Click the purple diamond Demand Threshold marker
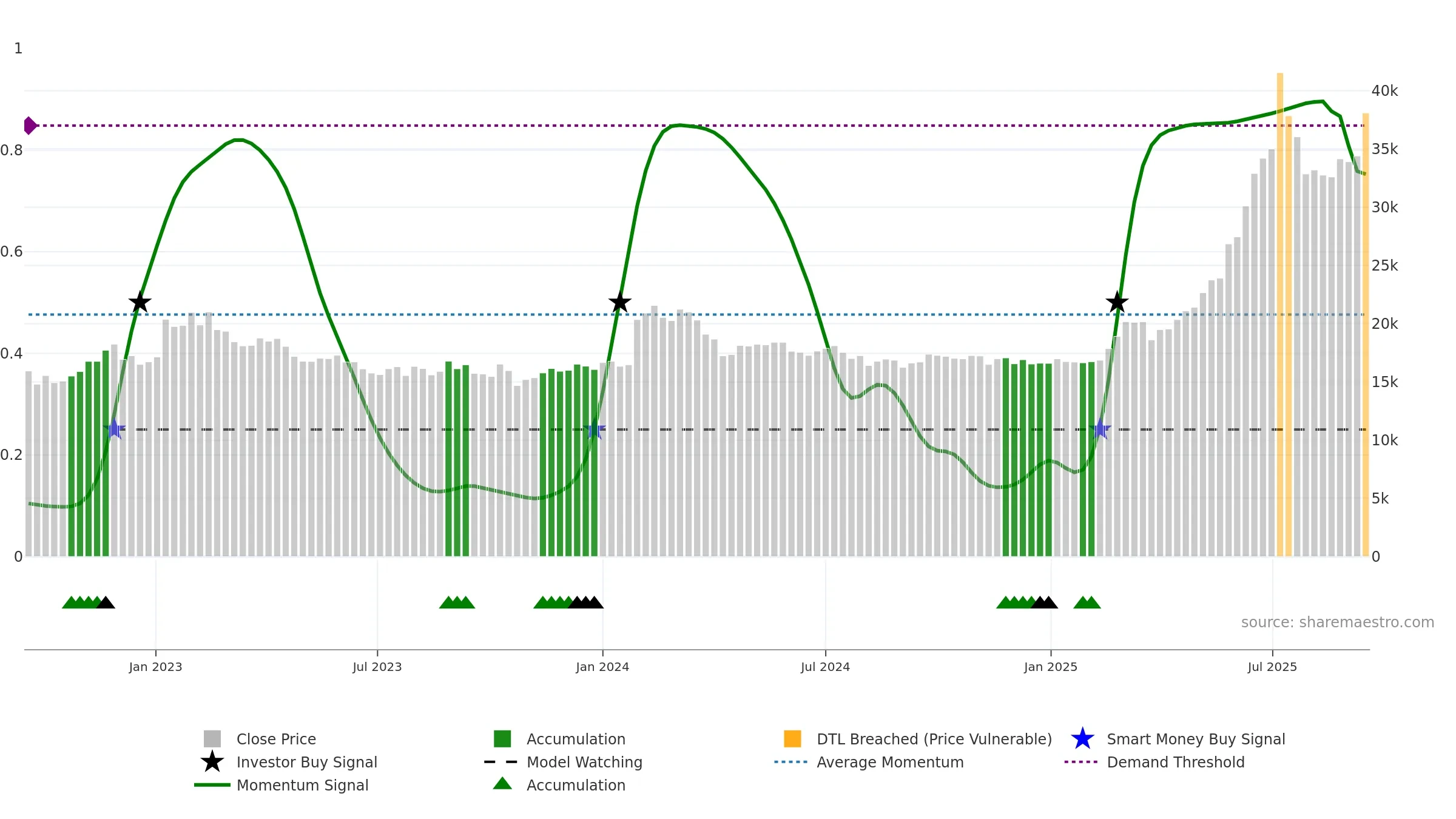1456x819 pixels. click(30, 126)
